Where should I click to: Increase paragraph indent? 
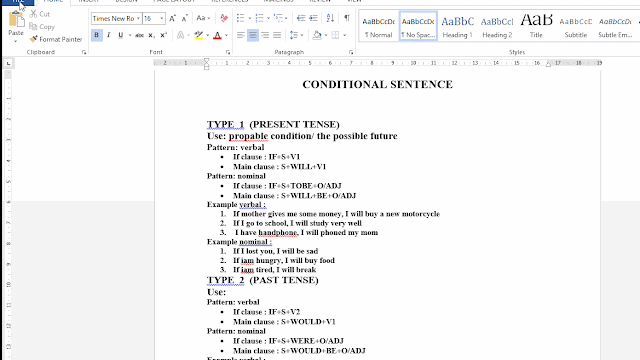tap(313, 18)
